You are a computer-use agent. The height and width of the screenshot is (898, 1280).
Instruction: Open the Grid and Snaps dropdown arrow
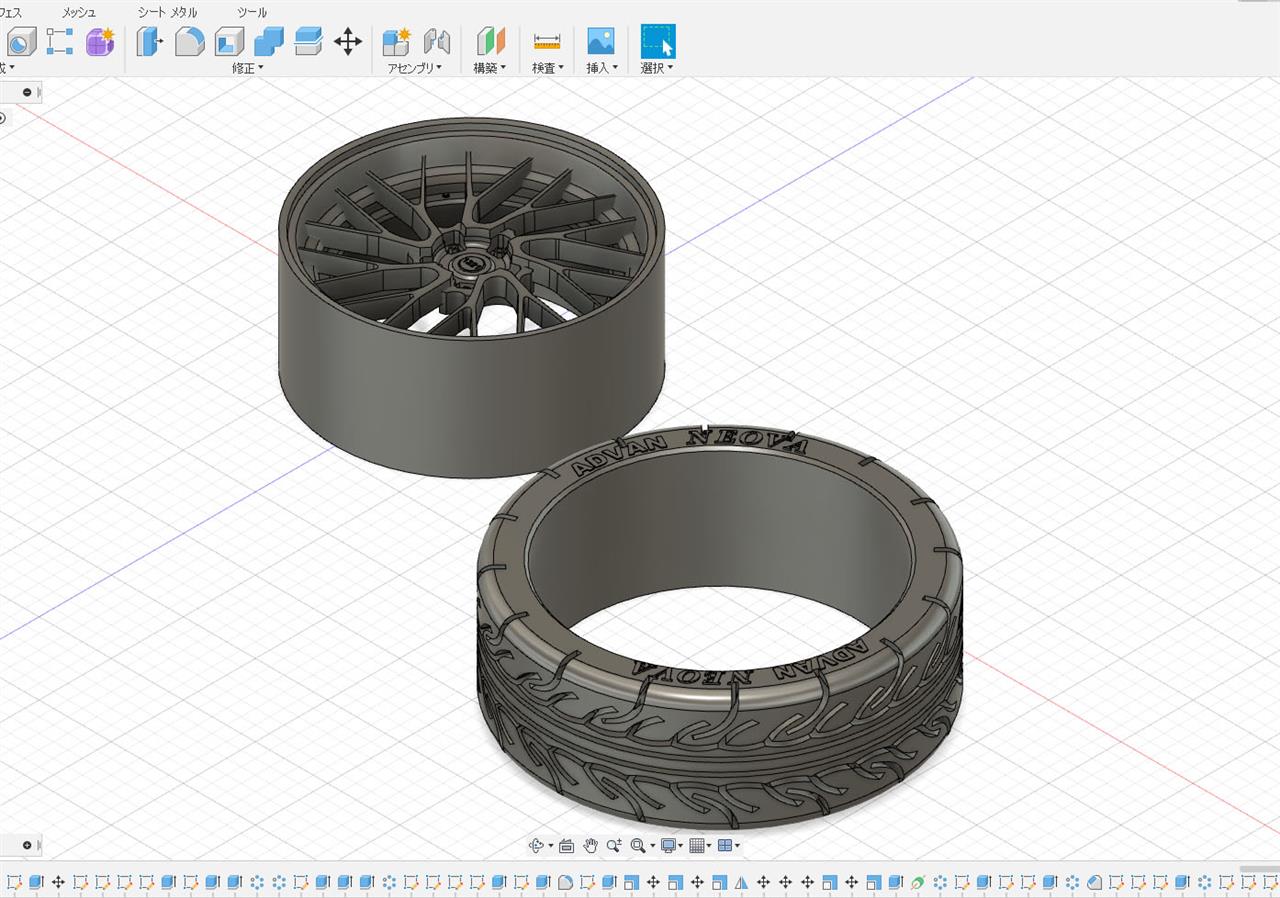coord(709,846)
